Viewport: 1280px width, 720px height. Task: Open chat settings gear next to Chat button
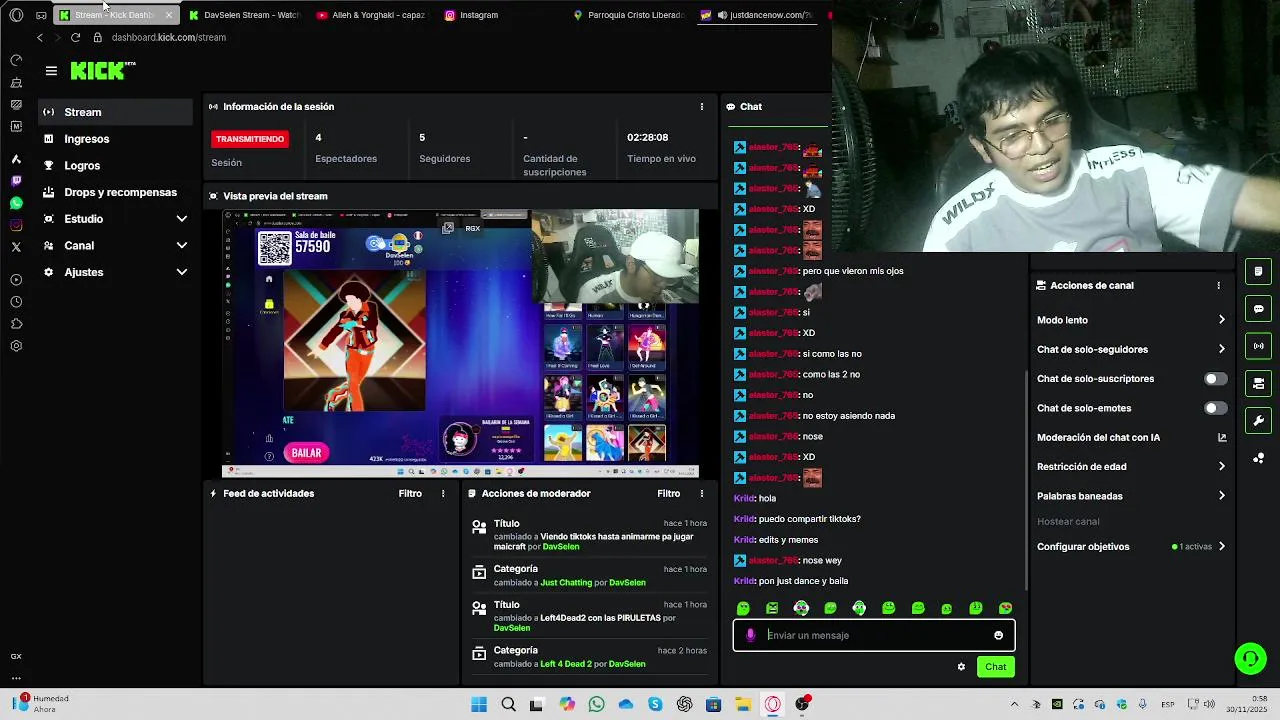click(961, 667)
